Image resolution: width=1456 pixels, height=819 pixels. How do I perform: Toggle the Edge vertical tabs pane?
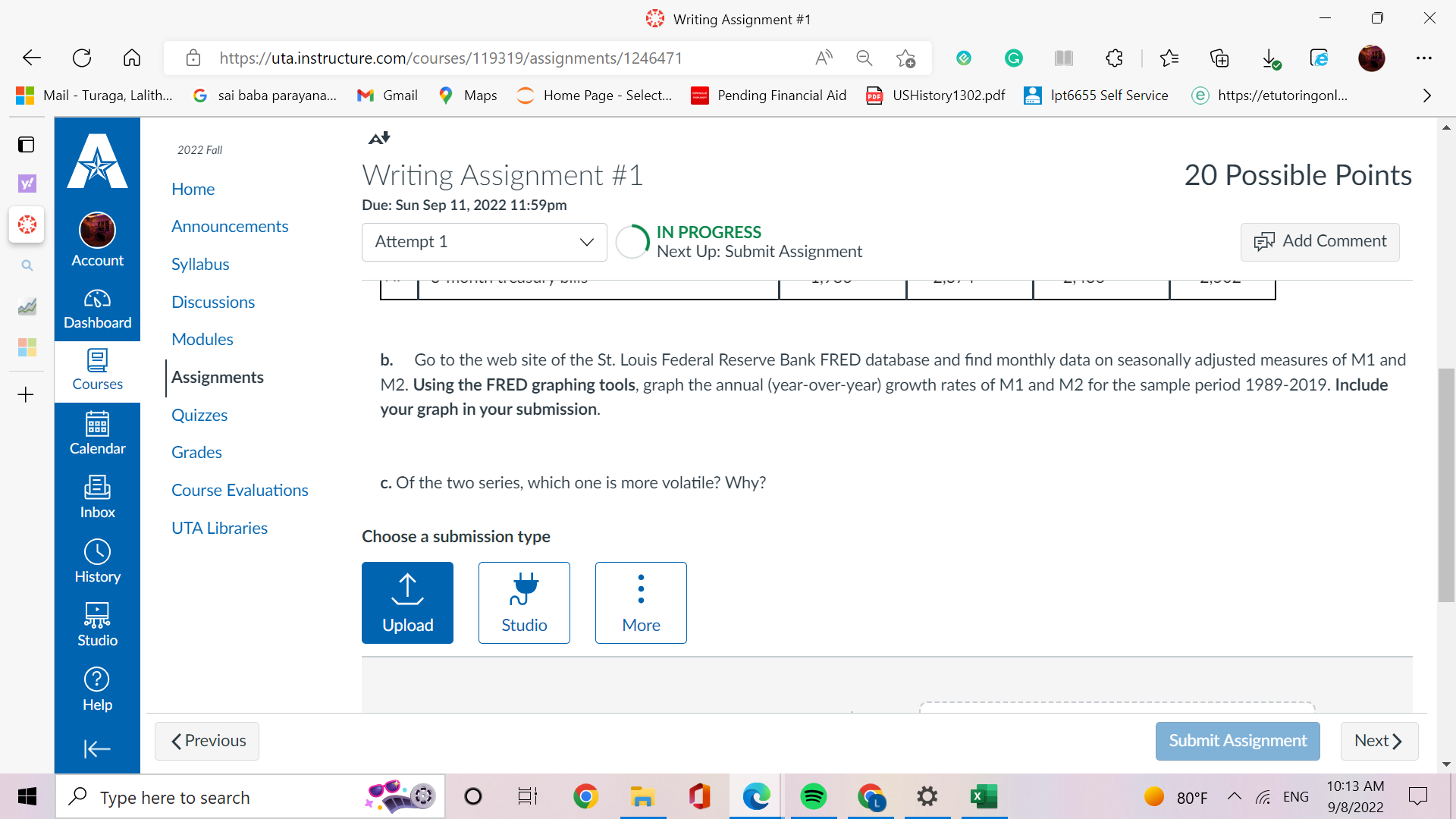click(27, 144)
